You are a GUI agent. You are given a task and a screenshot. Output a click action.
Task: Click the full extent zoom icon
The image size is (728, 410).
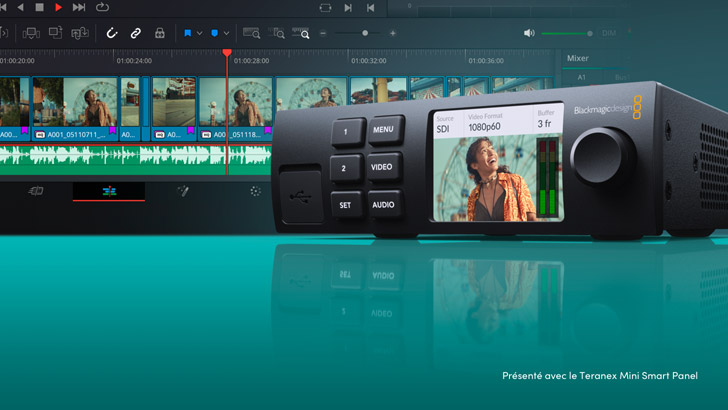[x=252, y=33]
